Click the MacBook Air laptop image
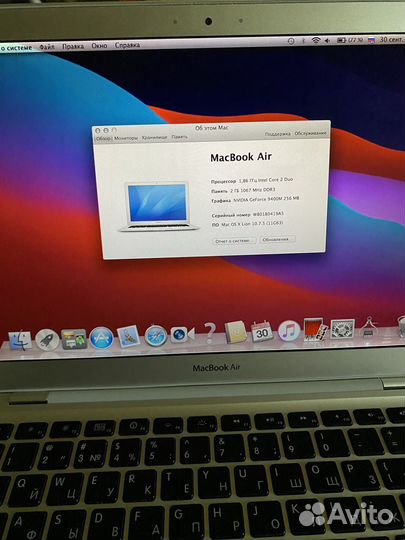The width and height of the screenshot is (405, 540). [158, 207]
